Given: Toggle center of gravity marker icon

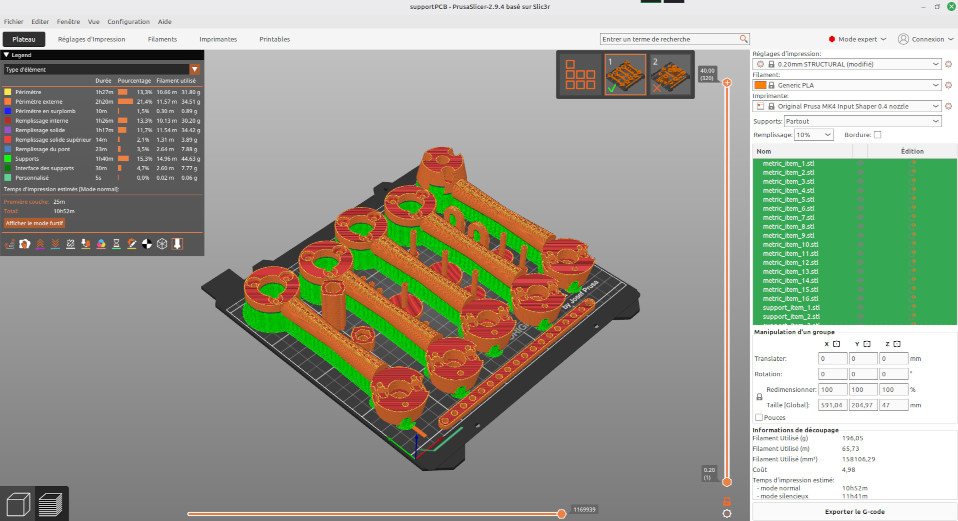Looking at the screenshot, I should point(147,244).
